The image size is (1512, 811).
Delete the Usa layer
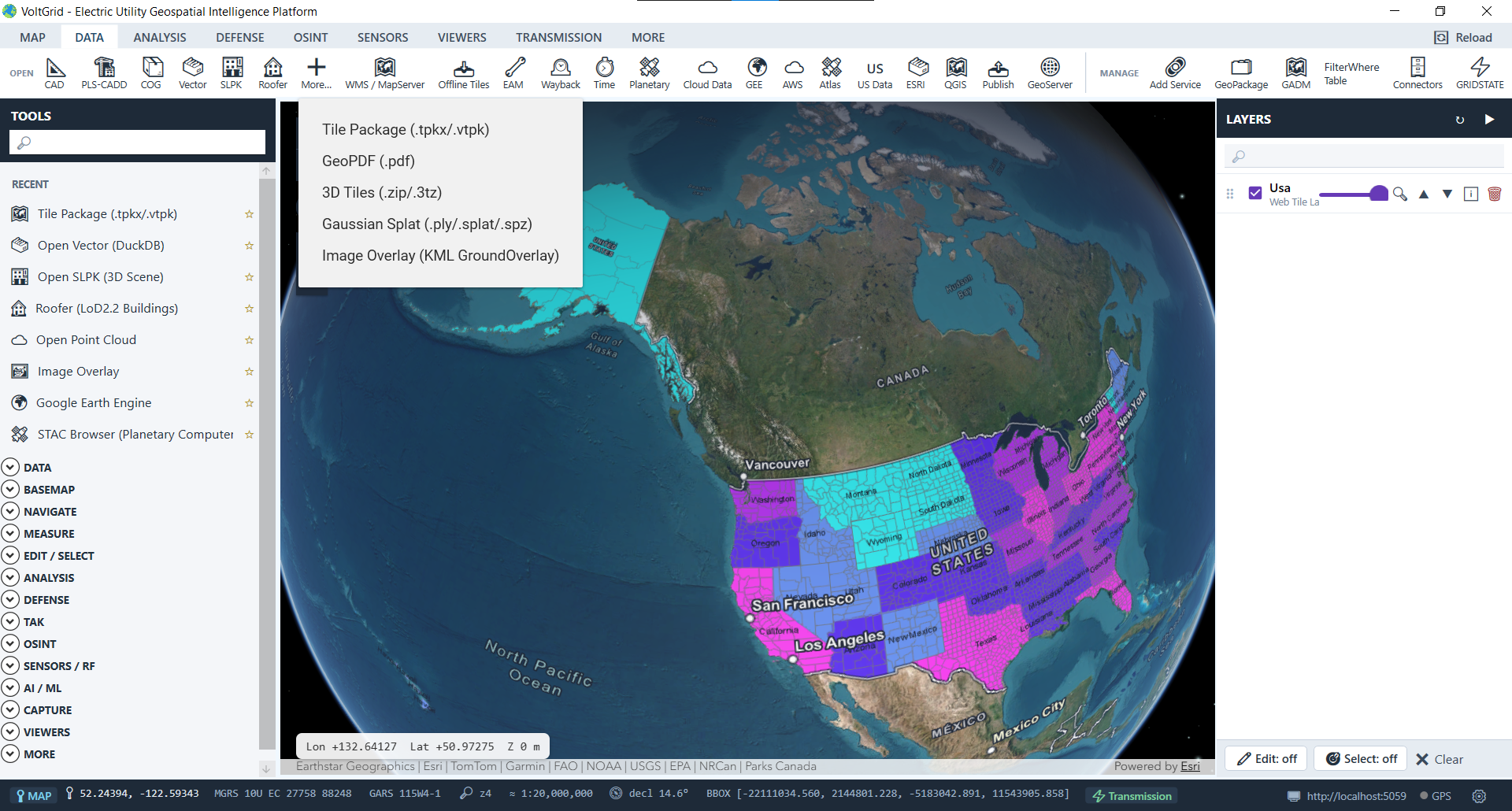pyautogui.click(x=1495, y=194)
